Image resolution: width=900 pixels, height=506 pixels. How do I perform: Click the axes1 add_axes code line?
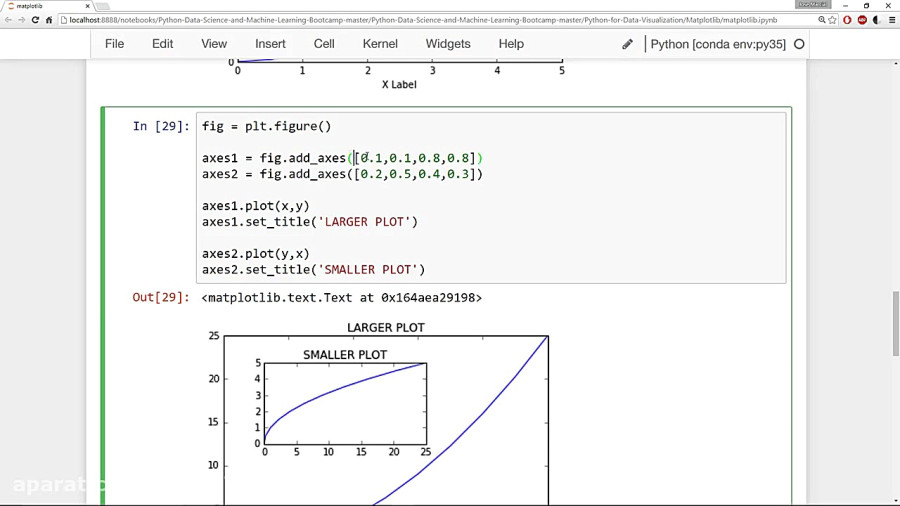coord(342,158)
